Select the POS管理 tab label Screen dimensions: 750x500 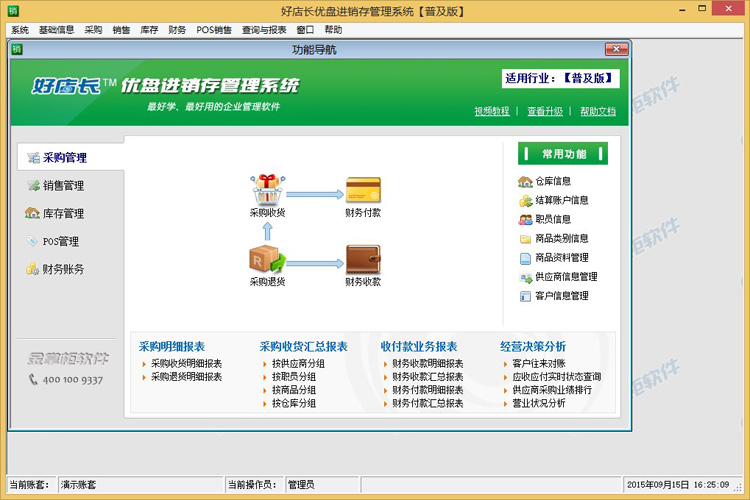pos(61,241)
